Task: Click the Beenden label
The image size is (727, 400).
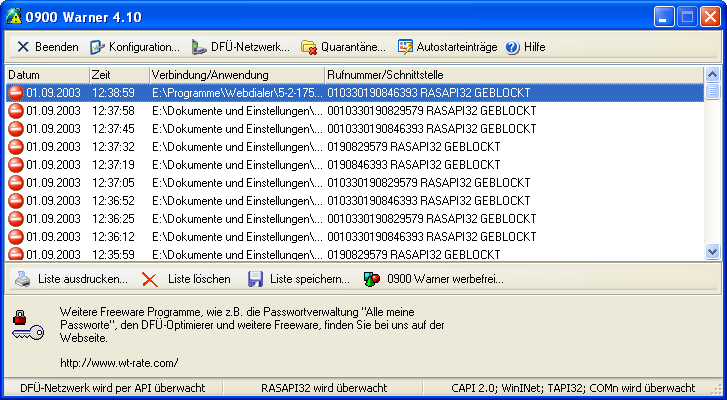Action: click(57, 47)
